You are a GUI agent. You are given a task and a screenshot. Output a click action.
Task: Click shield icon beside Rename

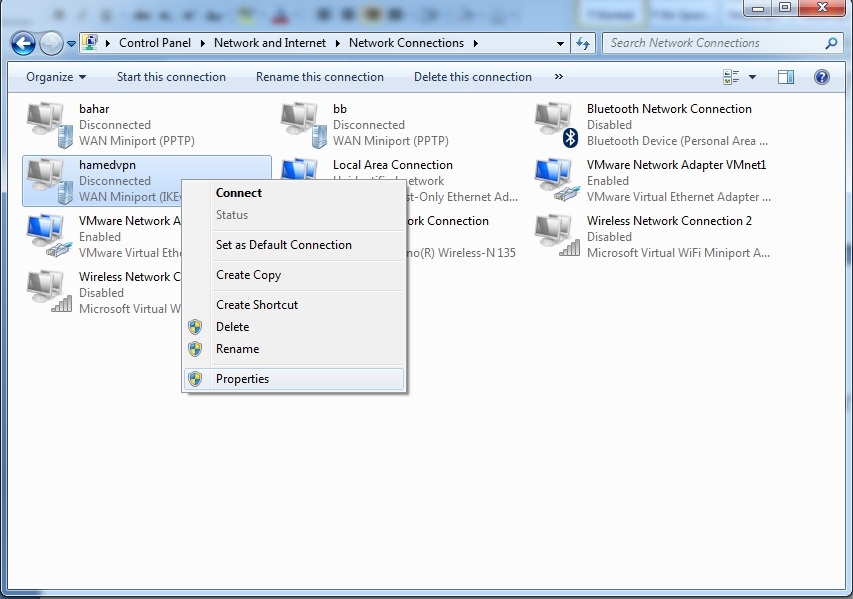pyautogui.click(x=195, y=349)
